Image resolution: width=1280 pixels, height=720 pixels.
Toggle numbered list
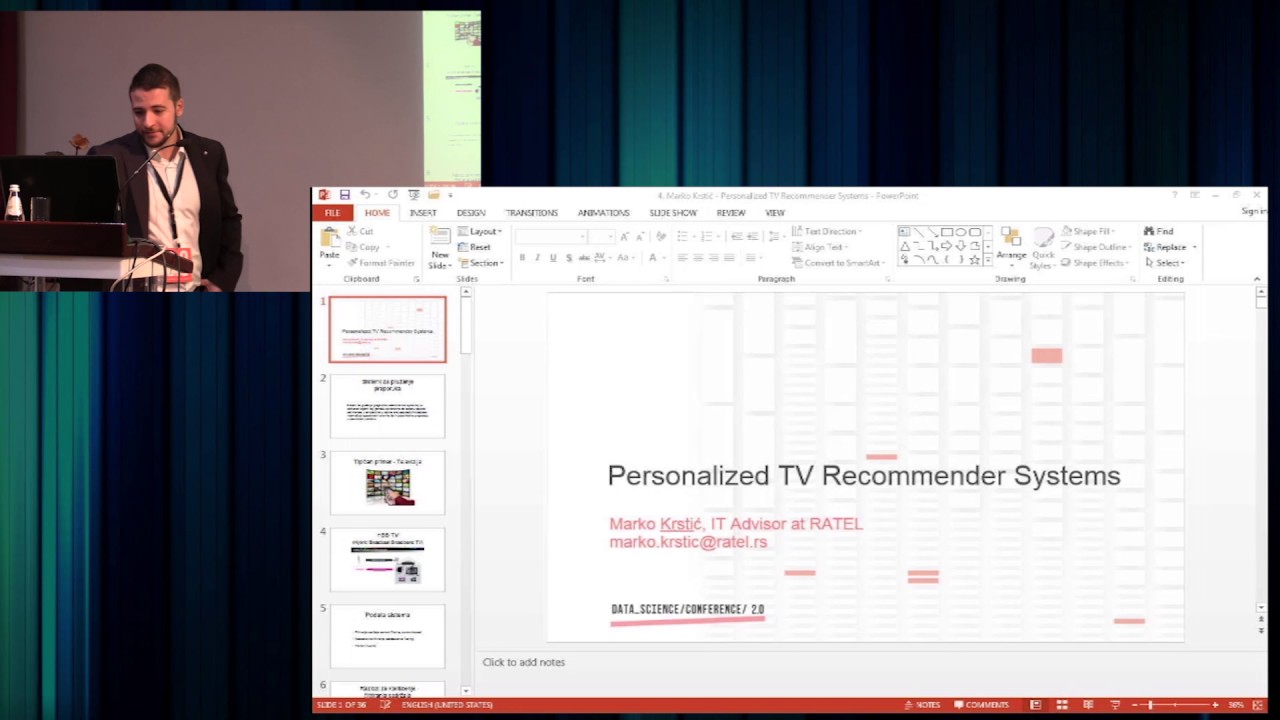click(x=709, y=237)
